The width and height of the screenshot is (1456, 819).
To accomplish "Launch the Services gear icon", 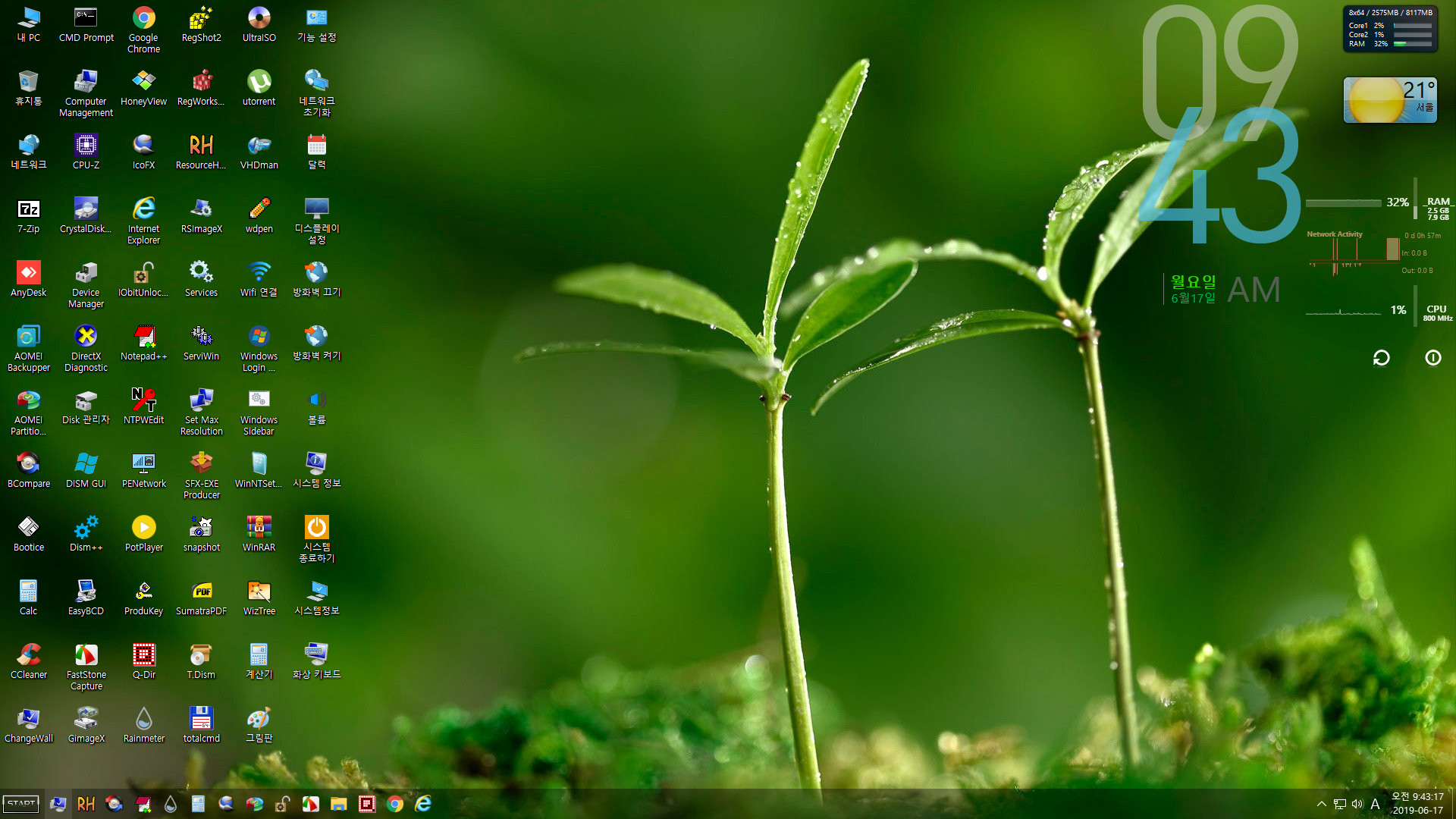I will tap(201, 279).
